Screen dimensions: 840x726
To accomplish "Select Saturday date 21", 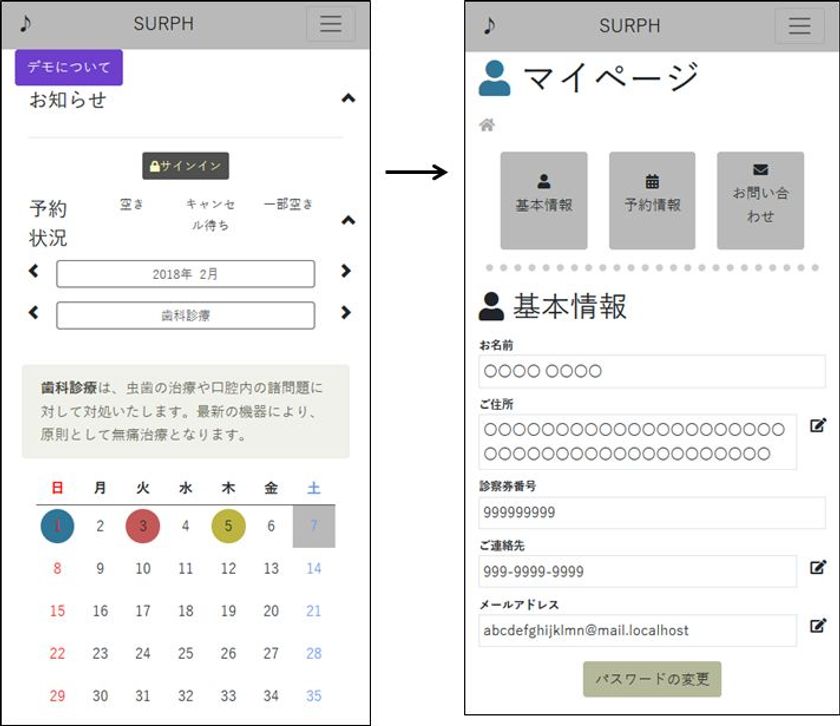I will pyautogui.click(x=314, y=611).
